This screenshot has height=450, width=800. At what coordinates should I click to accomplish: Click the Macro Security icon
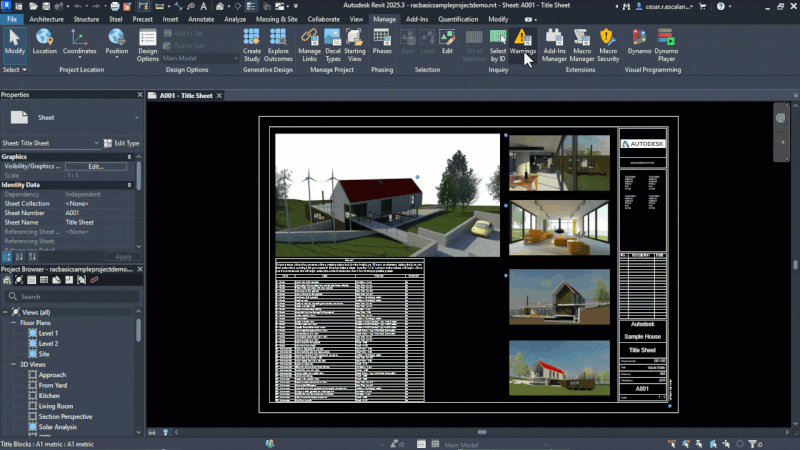point(608,45)
